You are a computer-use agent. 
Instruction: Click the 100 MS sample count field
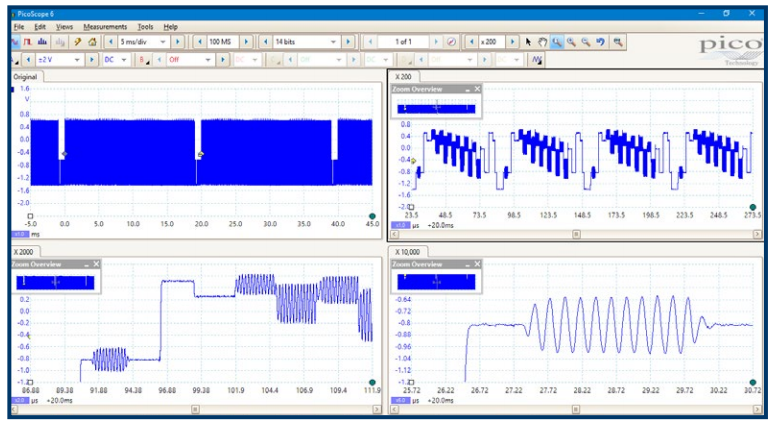click(220, 42)
